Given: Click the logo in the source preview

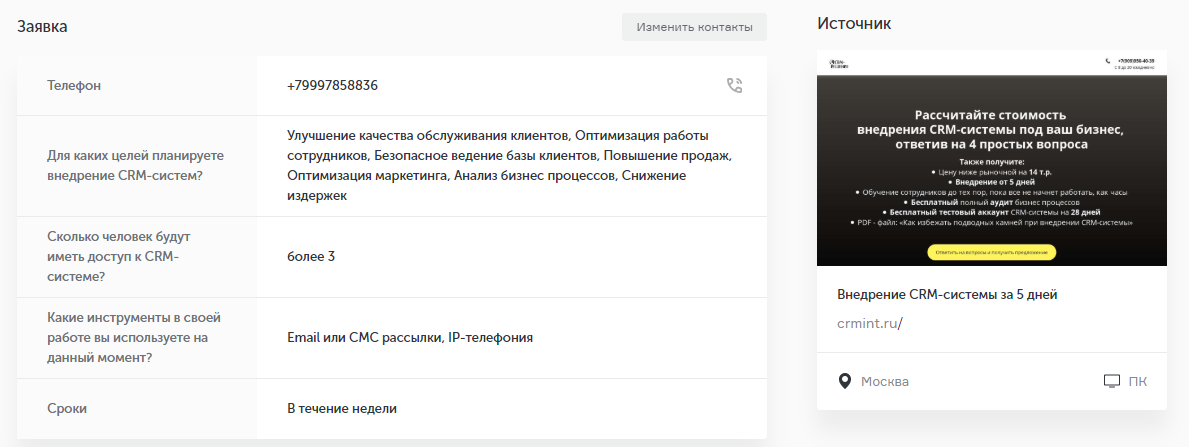Looking at the screenshot, I should [x=838, y=64].
